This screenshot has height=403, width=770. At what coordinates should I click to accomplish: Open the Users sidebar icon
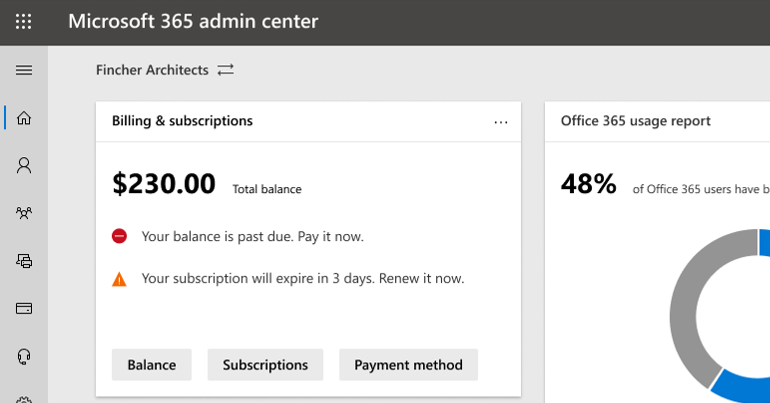pos(24,166)
